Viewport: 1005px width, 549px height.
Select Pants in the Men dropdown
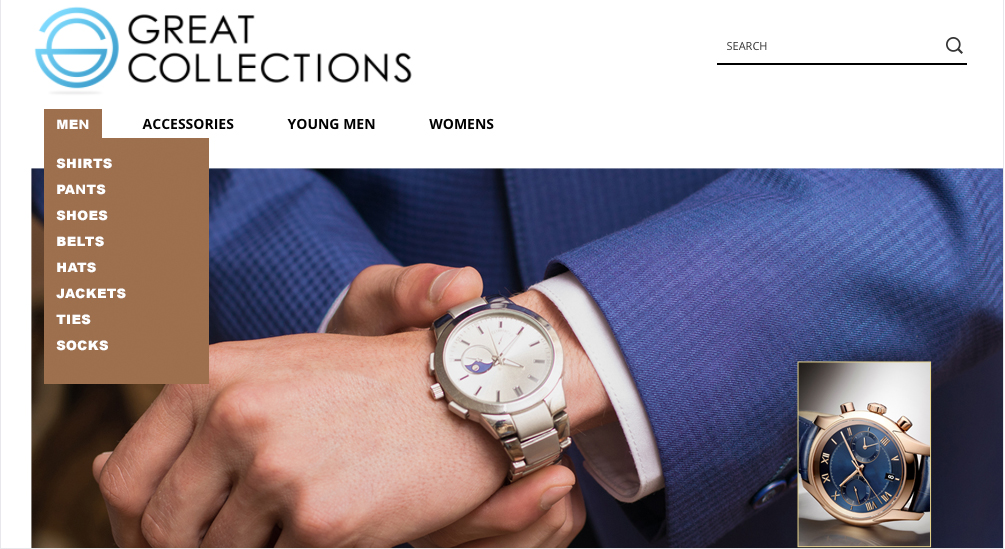pos(81,190)
